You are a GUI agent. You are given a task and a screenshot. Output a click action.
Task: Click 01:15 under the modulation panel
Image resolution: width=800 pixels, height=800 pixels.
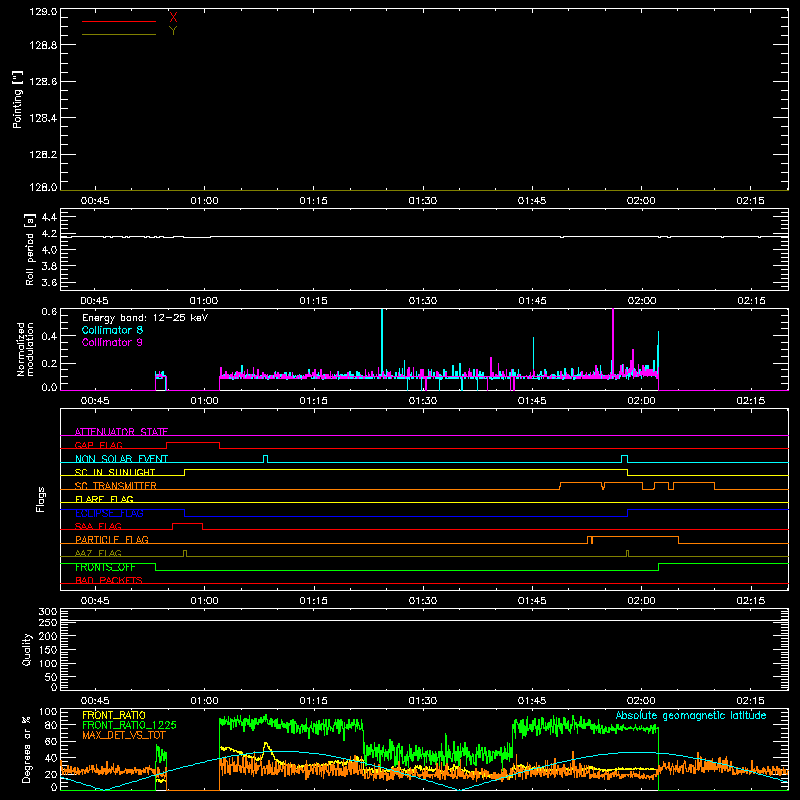[x=313, y=401]
